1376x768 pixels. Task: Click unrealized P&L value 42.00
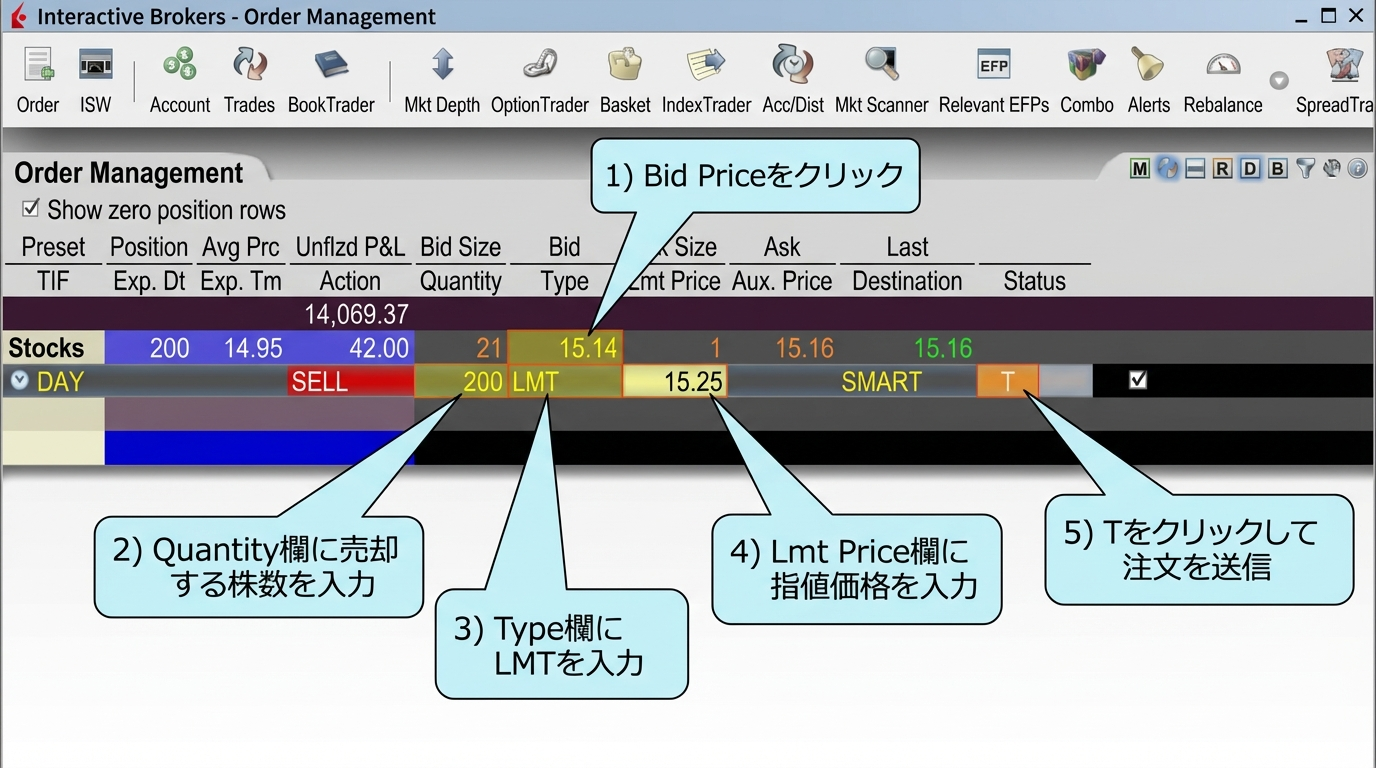[x=379, y=348]
